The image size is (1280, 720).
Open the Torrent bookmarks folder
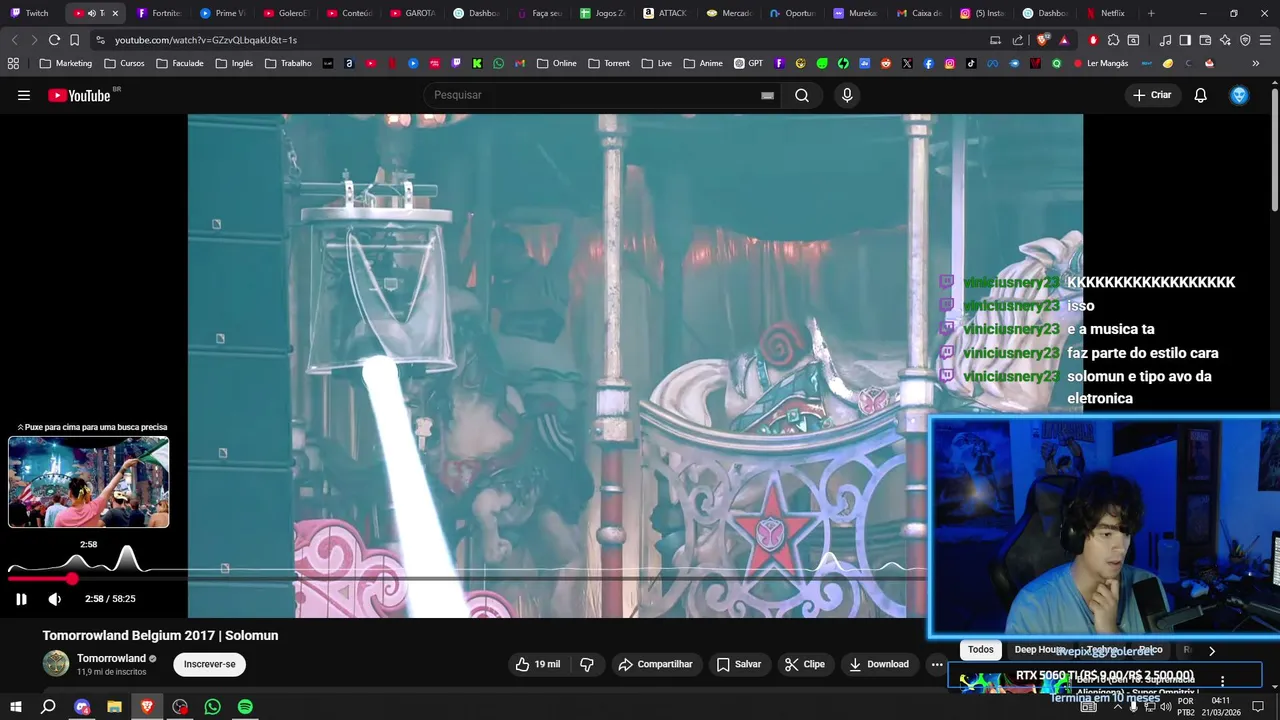(x=609, y=63)
